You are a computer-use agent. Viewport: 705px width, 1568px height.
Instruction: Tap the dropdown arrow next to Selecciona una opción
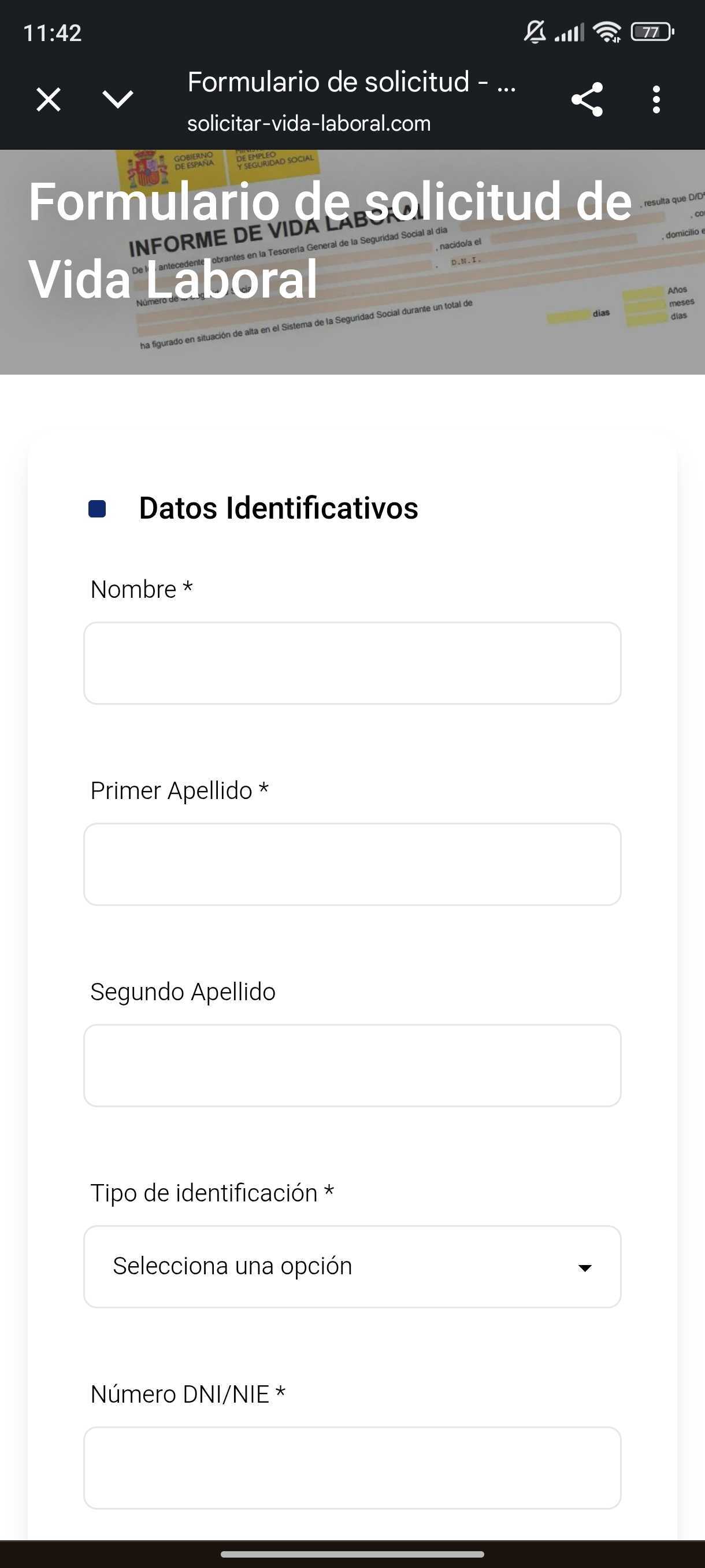585,1268
